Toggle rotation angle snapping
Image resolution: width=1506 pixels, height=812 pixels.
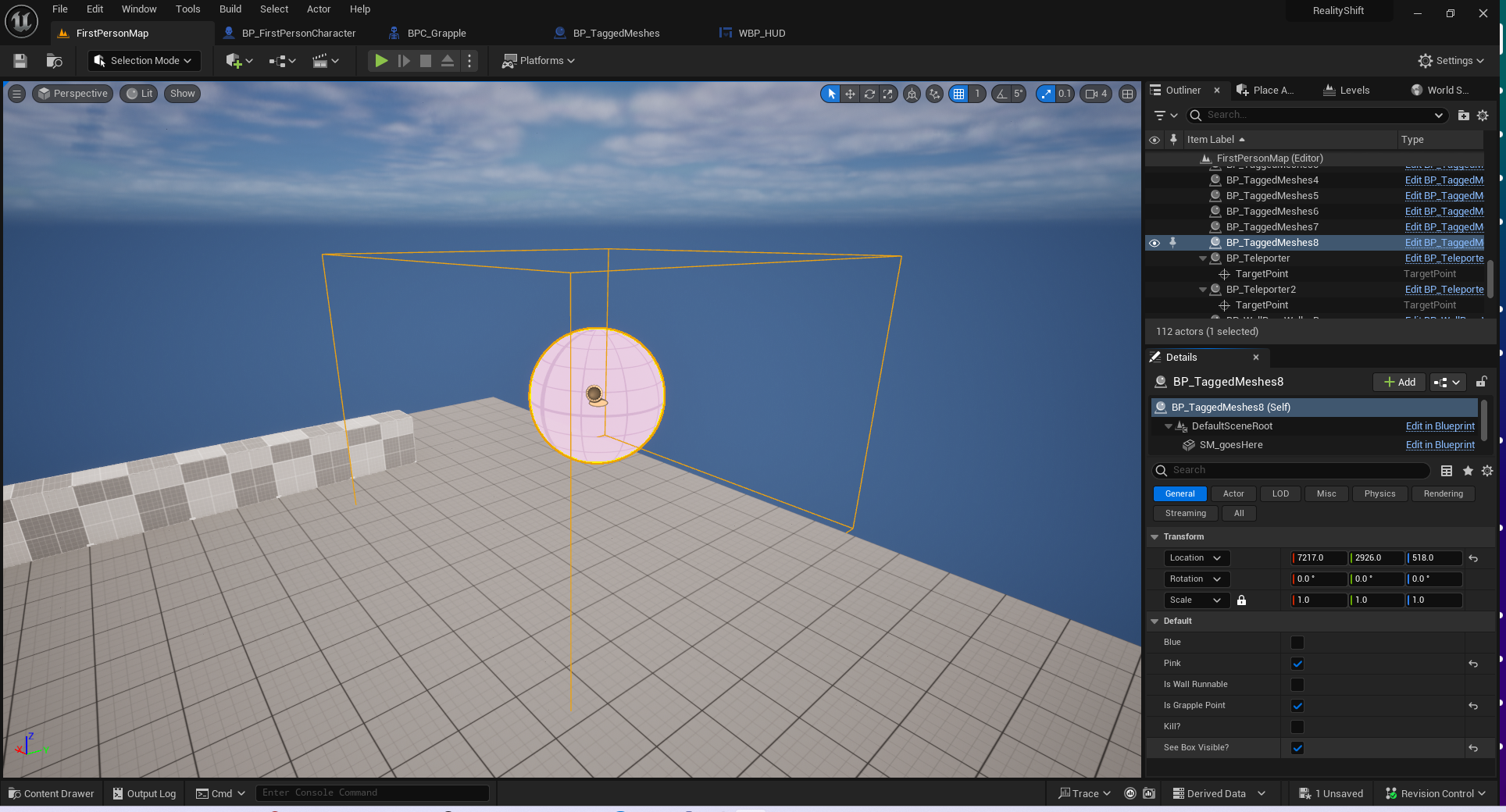pyautogui.click(x=1001, y=94)
